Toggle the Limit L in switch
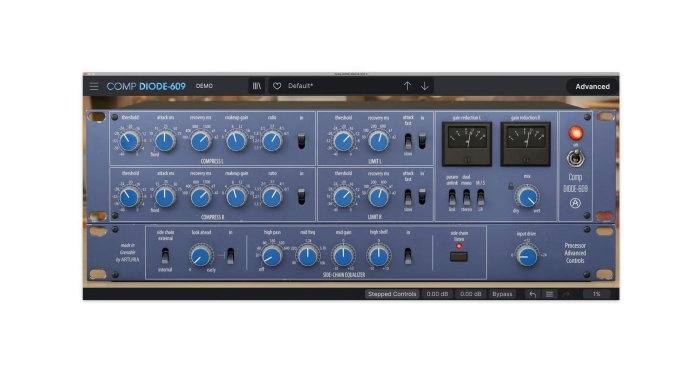Screen dimensions: 700x372 tap(422, 141)
